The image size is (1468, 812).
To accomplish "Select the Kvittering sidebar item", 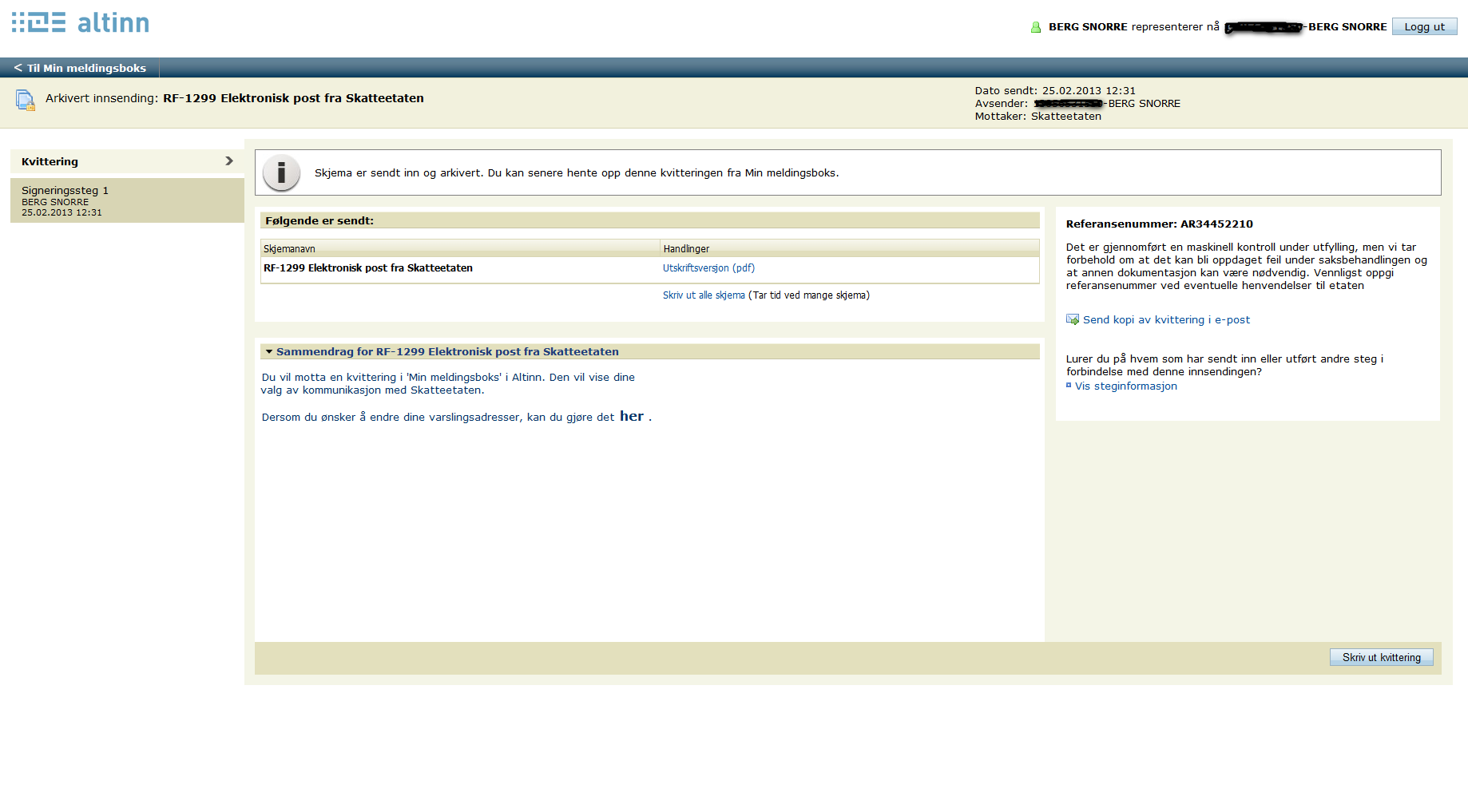I will pos(50,161).
